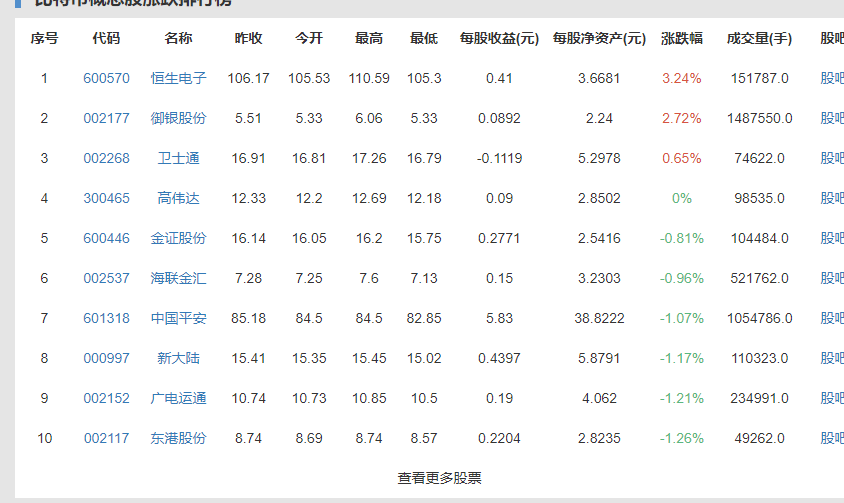Select the lowest price 82.85
This screenshot has width=844, height=503.
[424, 318]
